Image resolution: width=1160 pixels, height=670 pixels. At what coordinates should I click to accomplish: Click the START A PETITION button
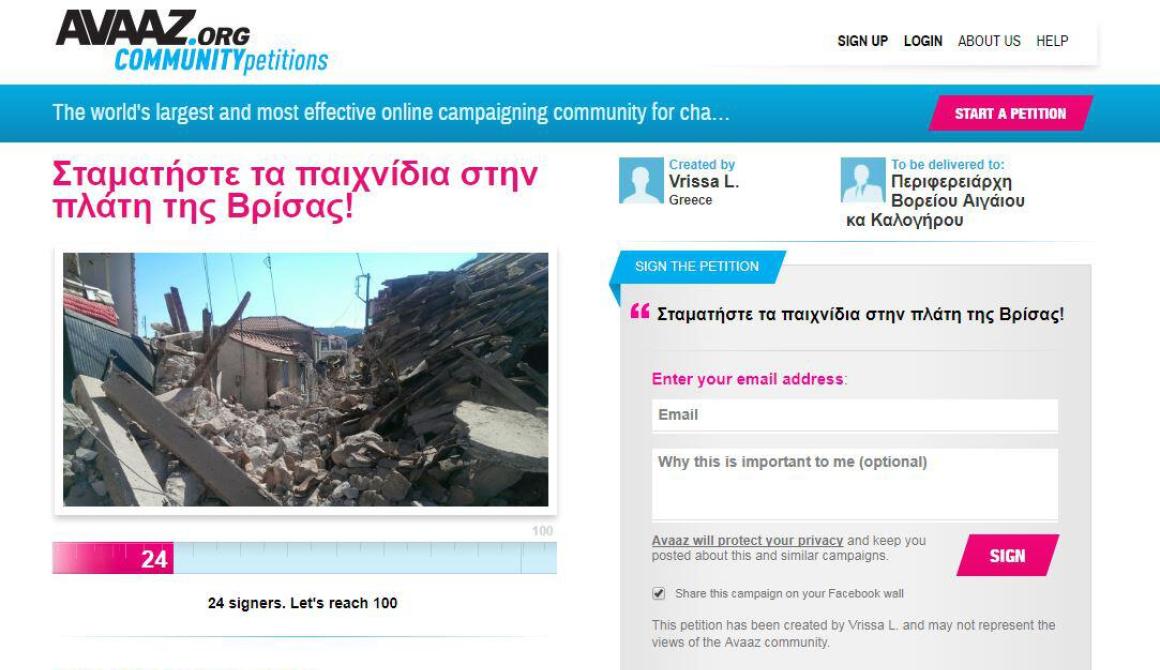coord(1010,113)
